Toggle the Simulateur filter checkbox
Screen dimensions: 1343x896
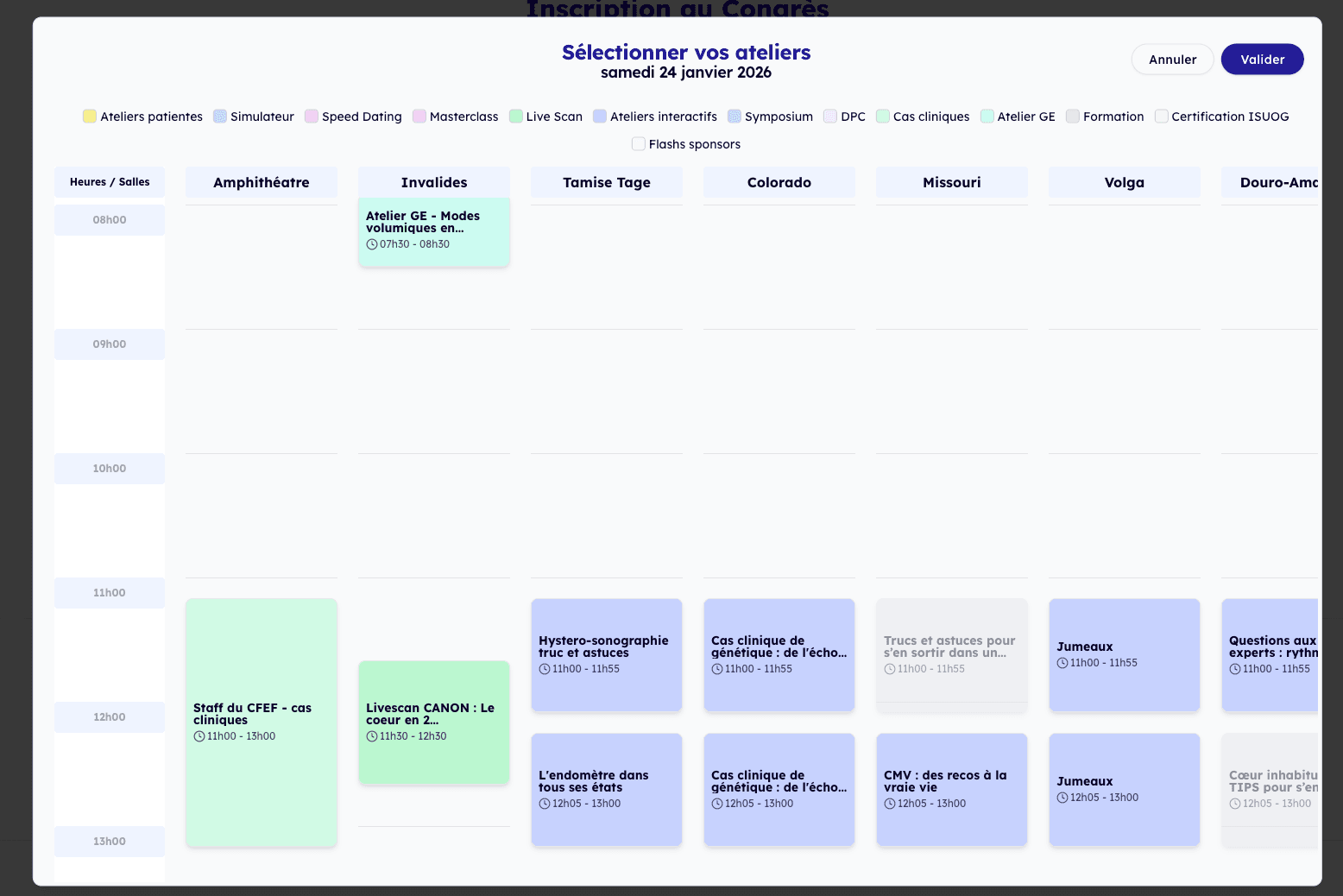[x=220, y=117]
